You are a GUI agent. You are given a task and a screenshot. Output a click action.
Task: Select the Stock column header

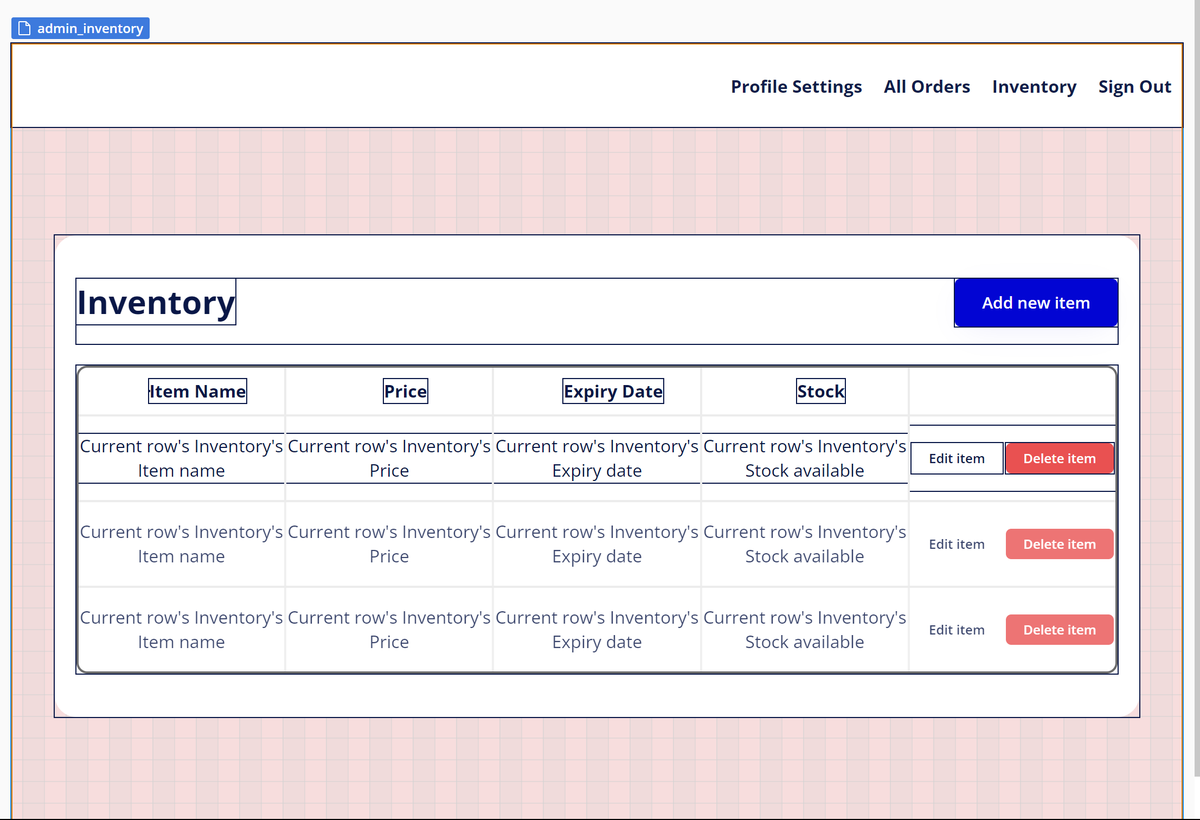tap(821, 391)
